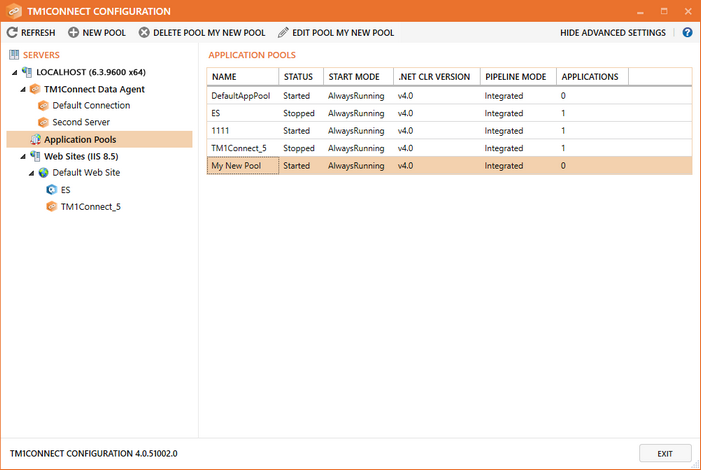Click the New Pool plus icon
The height and width of the screenshot is (470, 701).
[x=73, y=32]
